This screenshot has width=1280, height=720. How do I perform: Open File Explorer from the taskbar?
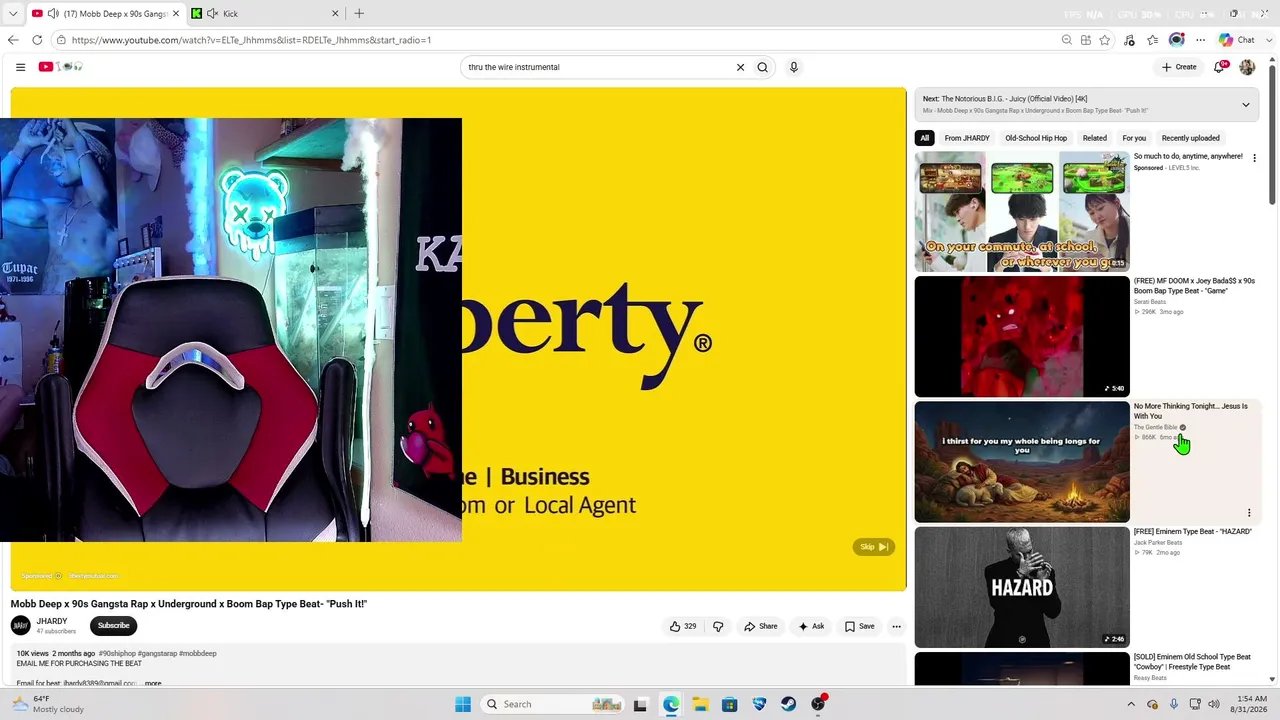pyautogui.click(x=700, y=704)
